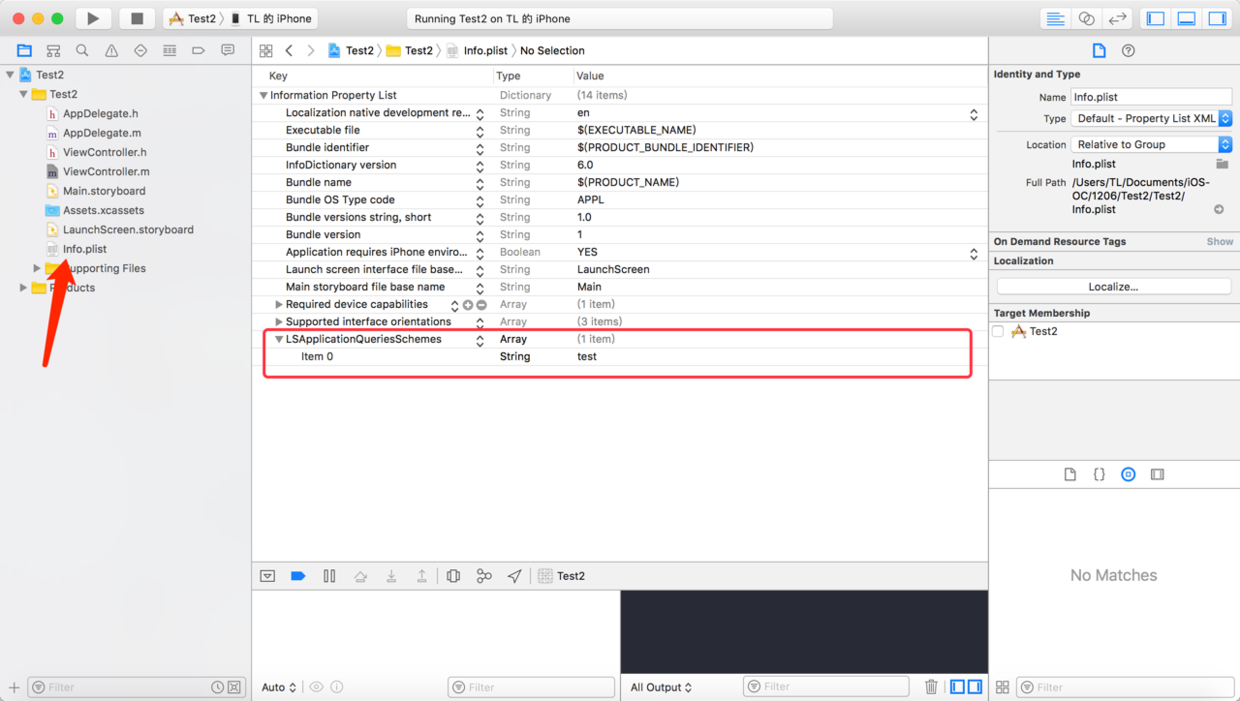Screen dimensions: 1240x701
Task: Expand Required device capabilities array
Action: click(279, 304)
